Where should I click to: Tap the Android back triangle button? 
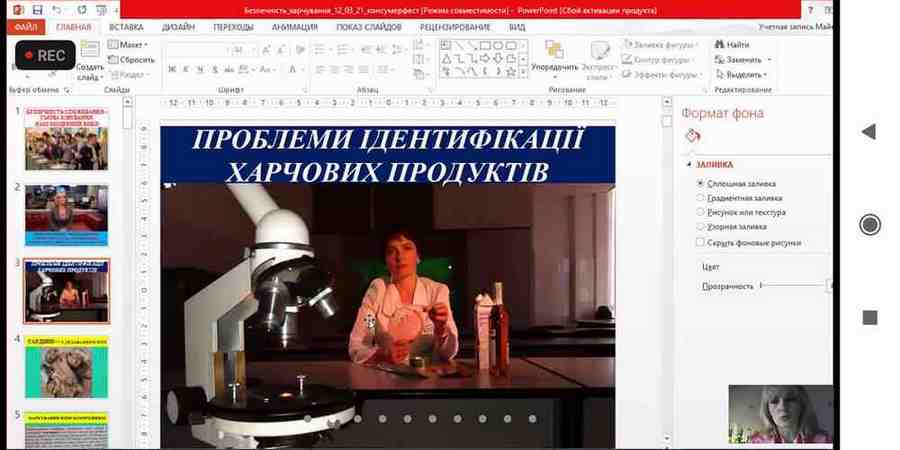click(x=868, y=132)
